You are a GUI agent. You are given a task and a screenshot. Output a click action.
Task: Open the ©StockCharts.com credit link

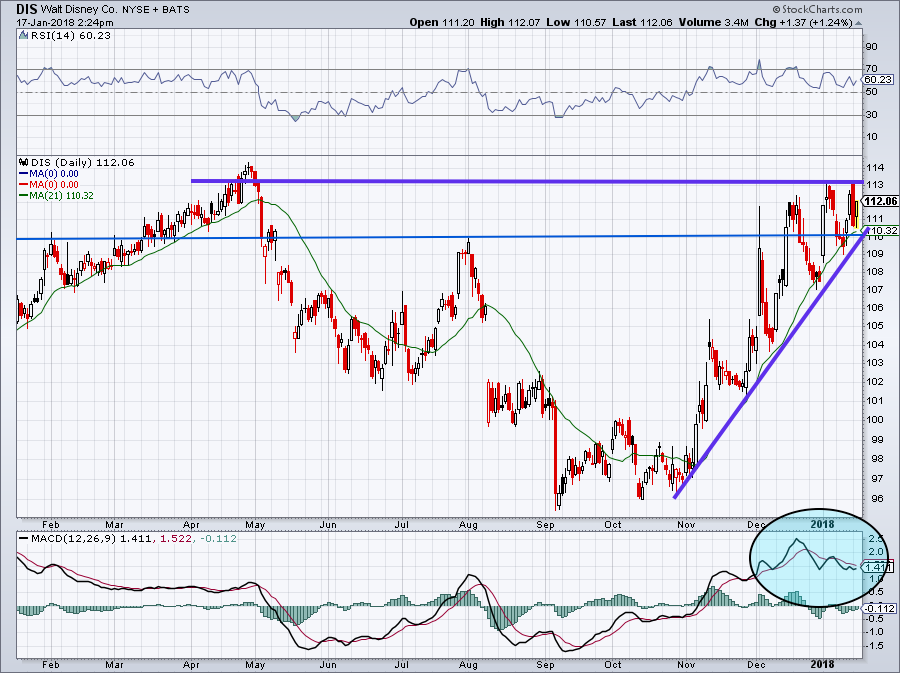[817, 9]
